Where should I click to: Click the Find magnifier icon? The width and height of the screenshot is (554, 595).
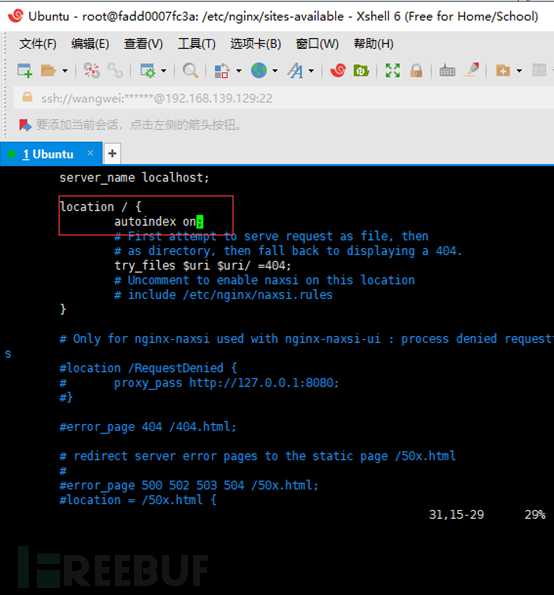click(190, 71)
